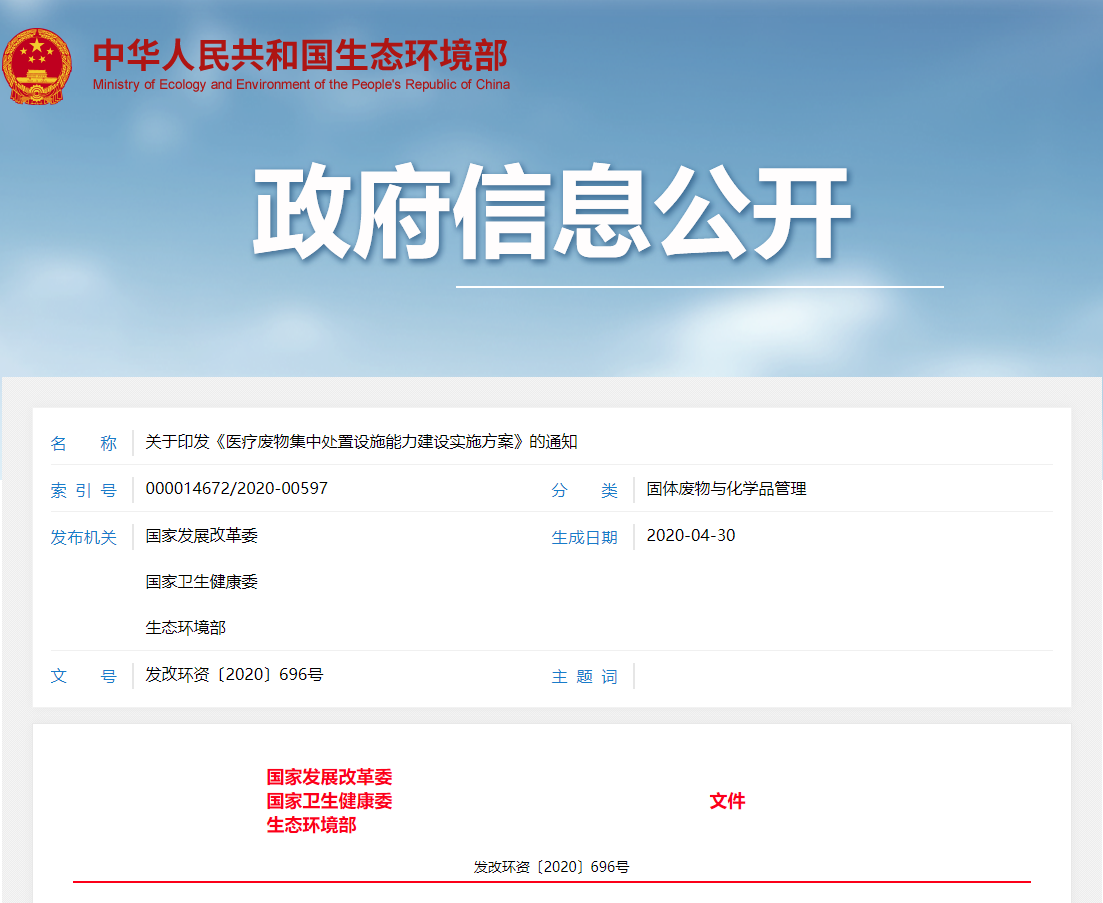Click the national emblem logo
The width and height of the screenshot is (1103, 903).
(x=37, y=66)
